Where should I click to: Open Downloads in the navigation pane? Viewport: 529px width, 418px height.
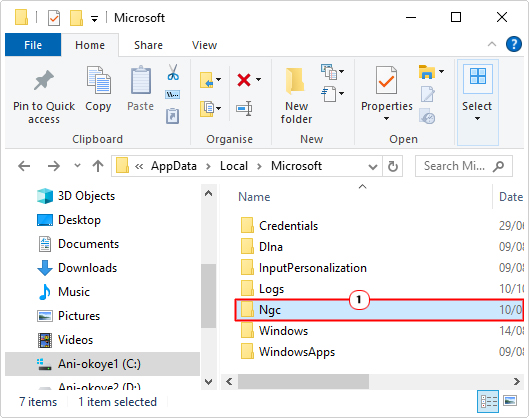click(78, 268)
